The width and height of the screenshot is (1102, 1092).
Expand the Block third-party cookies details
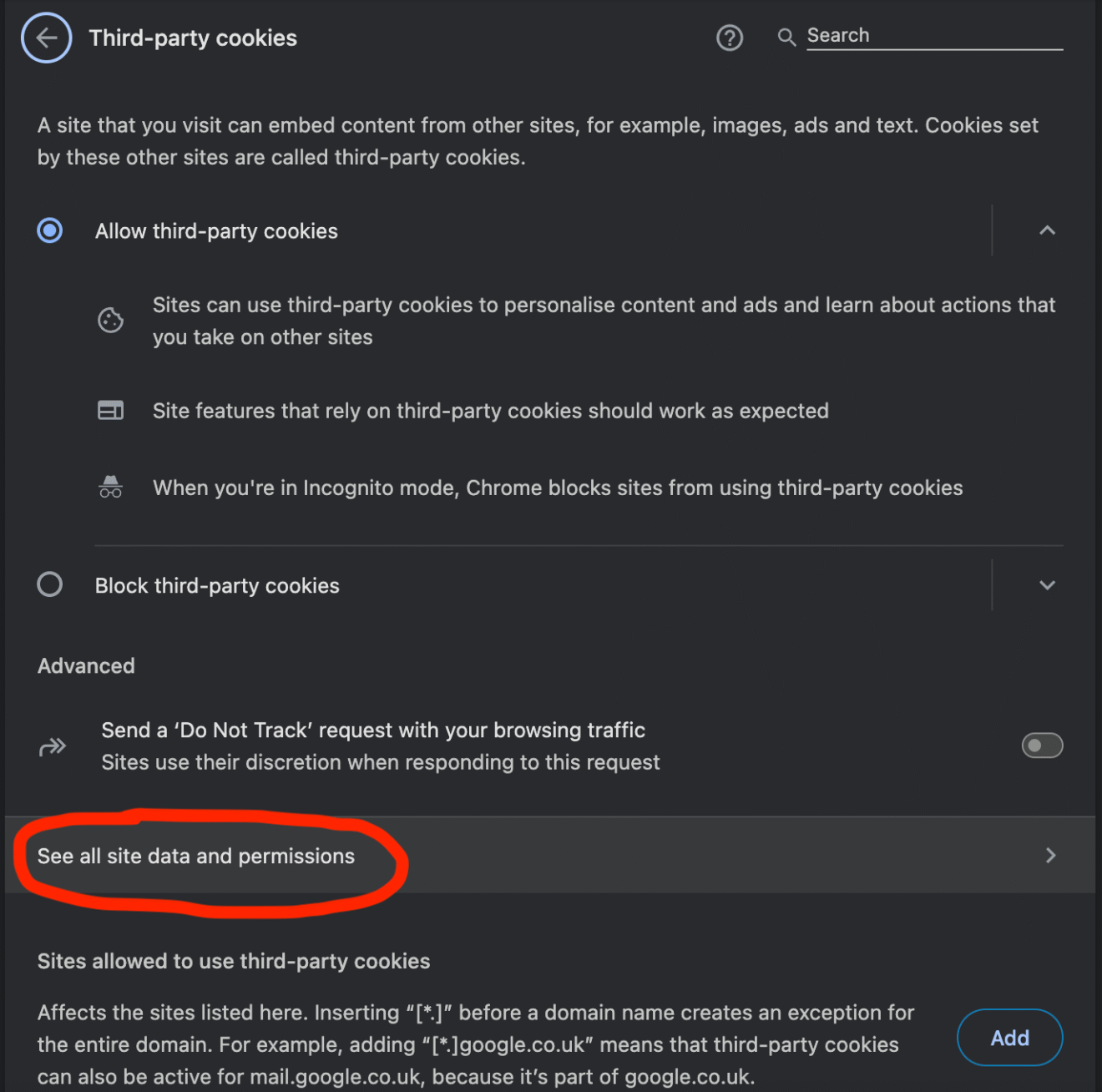click(1047, 585)
